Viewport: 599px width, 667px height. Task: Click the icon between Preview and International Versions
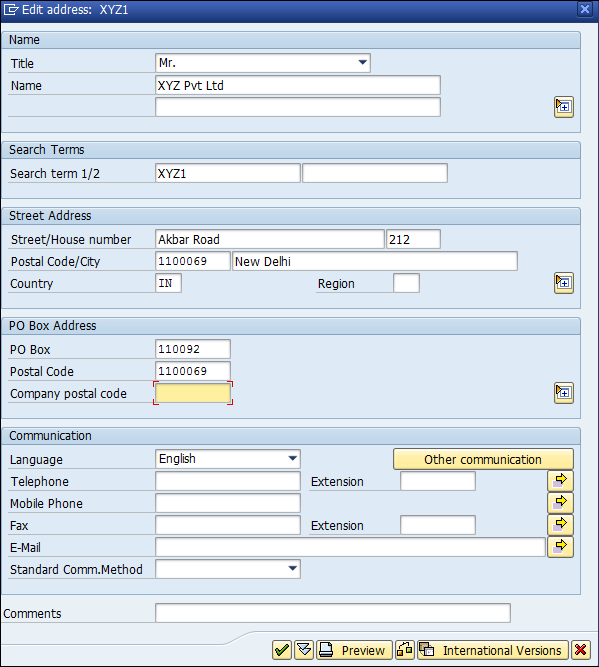tap(405, 650)
